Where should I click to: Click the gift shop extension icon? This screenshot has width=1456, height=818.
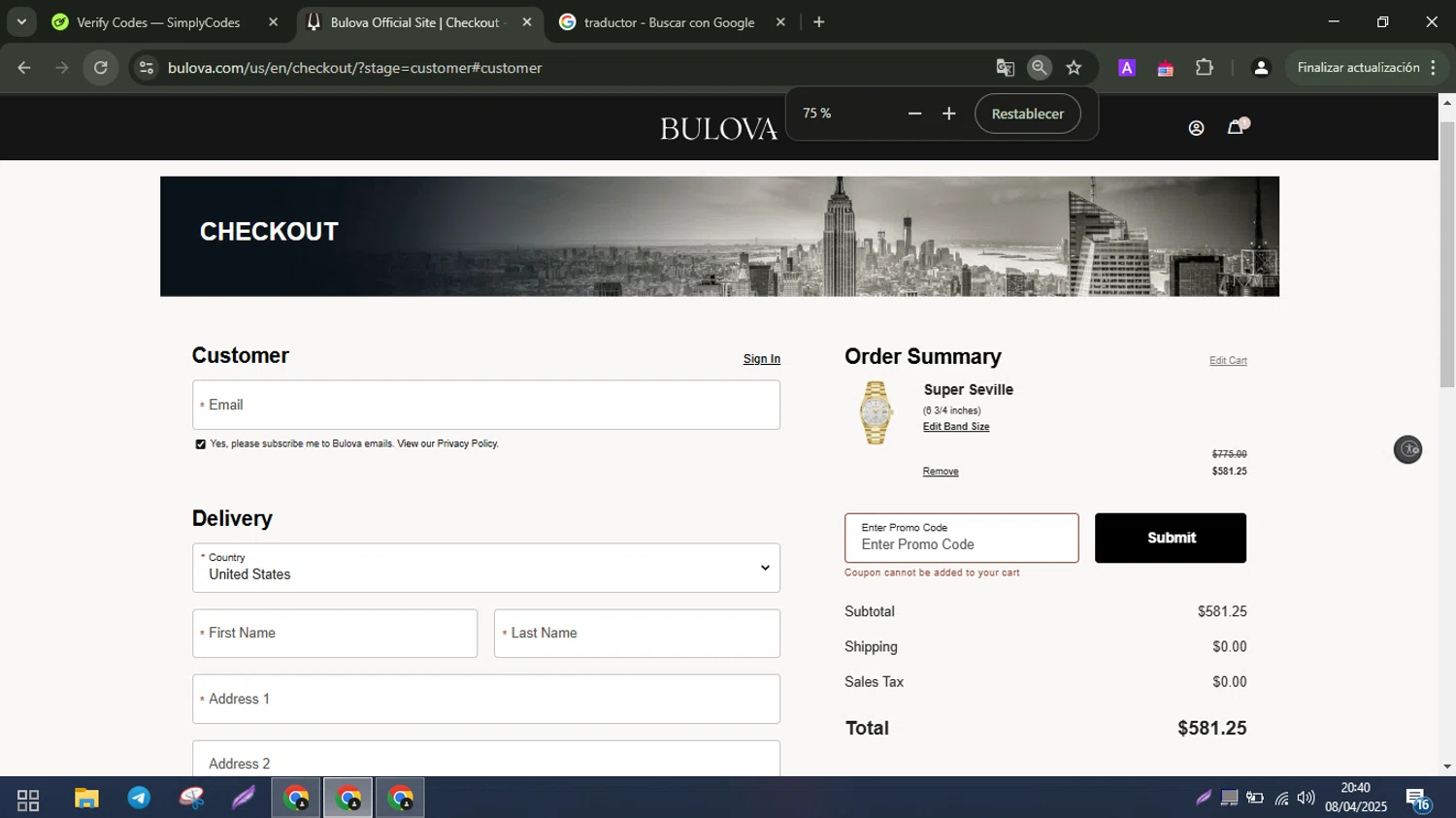(x=1165, y=68)
